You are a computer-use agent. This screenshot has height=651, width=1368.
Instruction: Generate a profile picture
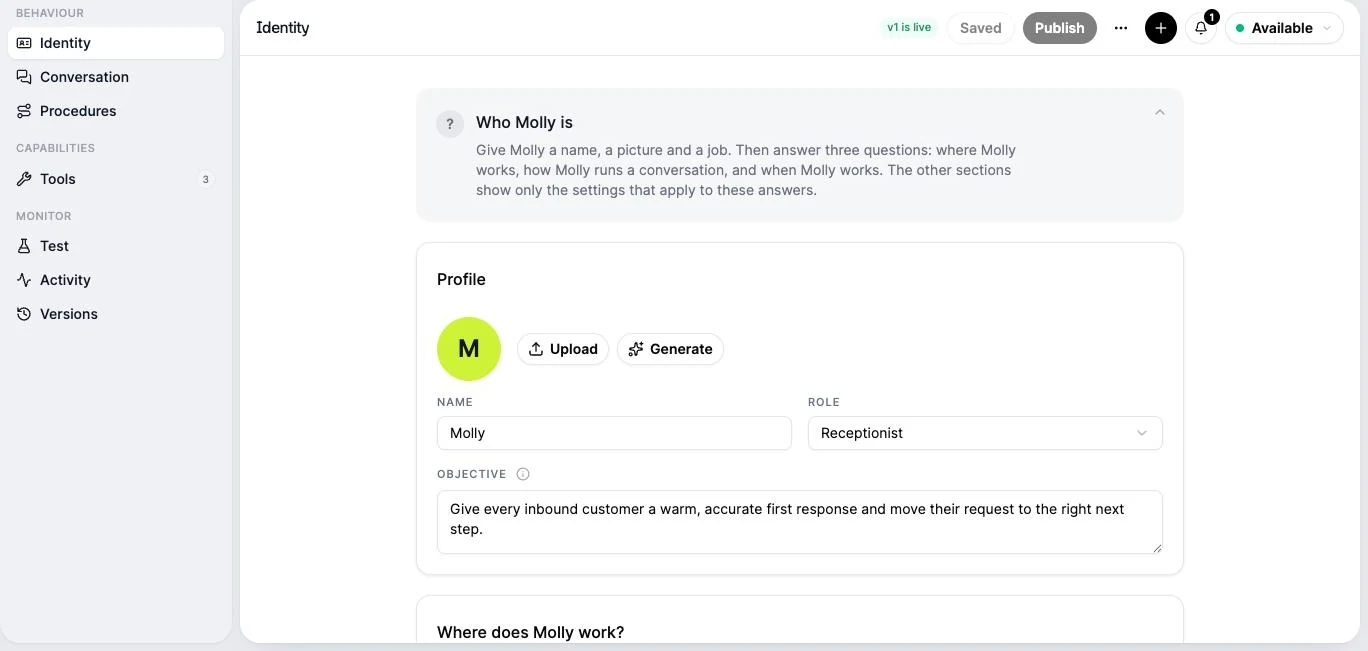coord(670,349)
